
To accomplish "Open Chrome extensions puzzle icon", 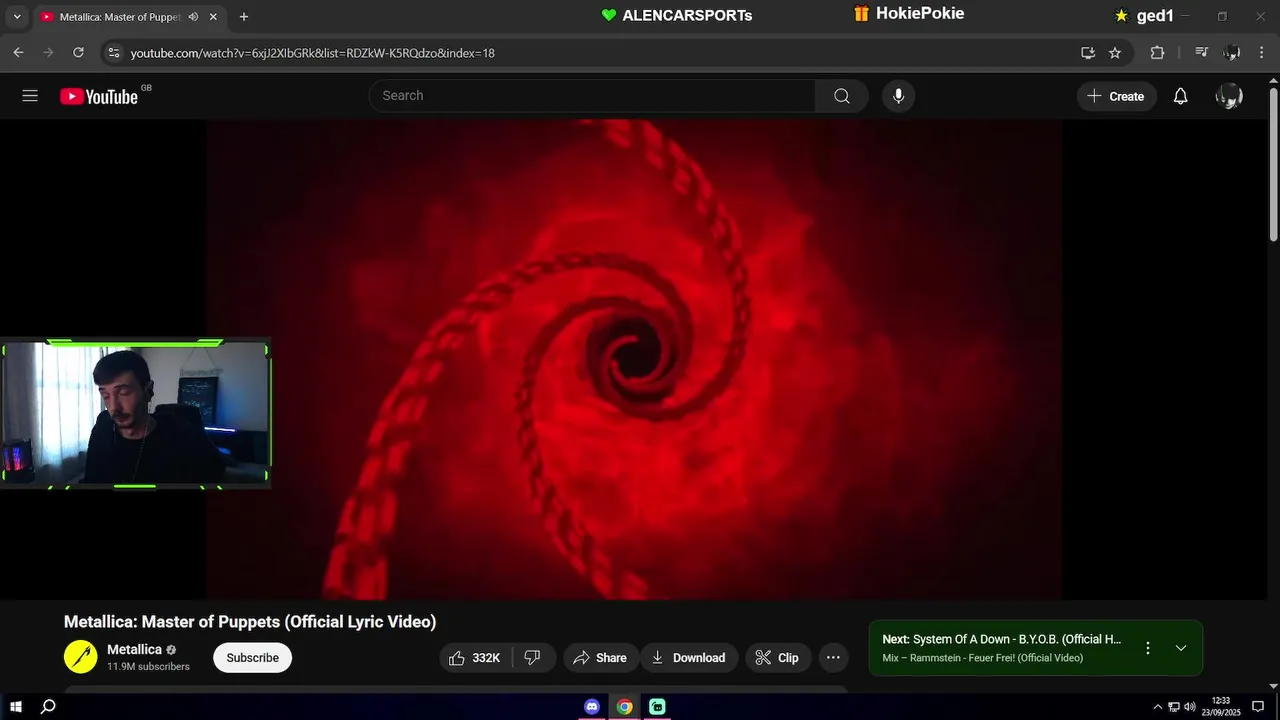I will 1157,53.
